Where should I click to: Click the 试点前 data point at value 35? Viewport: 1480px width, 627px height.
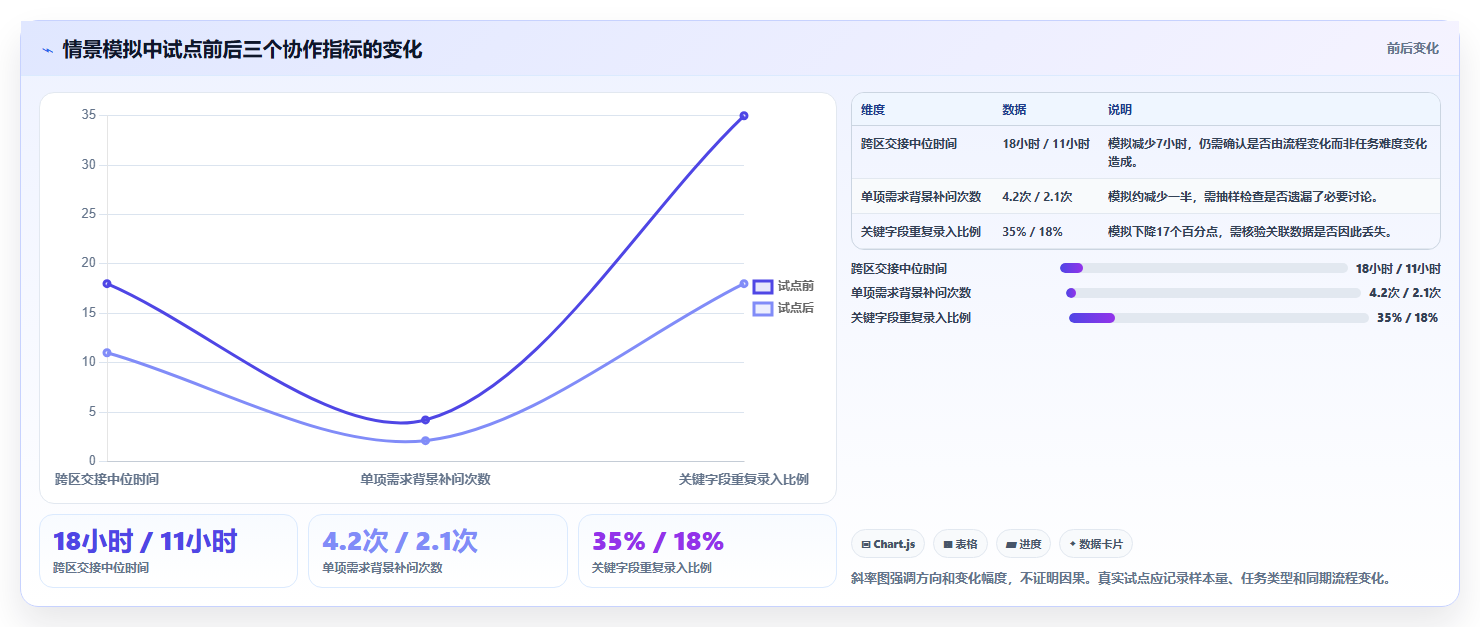pyautogui.click(x=744, y=115)
